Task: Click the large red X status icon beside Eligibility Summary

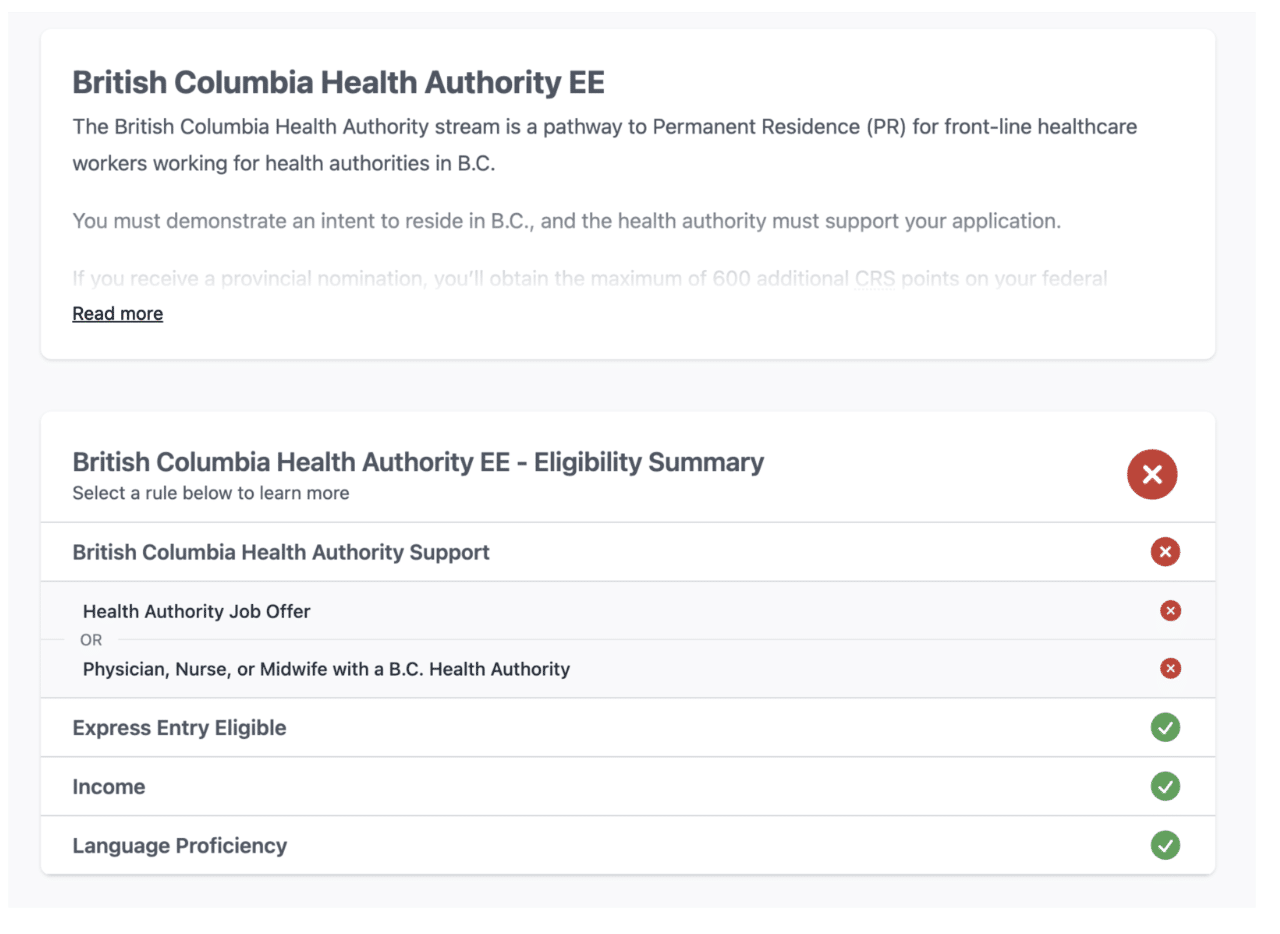Action: click(x=1152, y=474)
